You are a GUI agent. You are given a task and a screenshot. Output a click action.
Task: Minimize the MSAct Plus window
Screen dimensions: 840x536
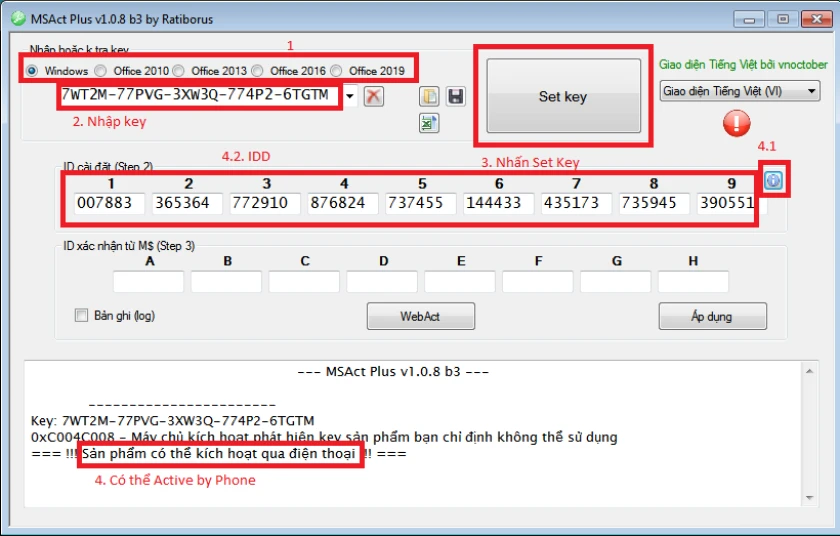pos(749,20)
